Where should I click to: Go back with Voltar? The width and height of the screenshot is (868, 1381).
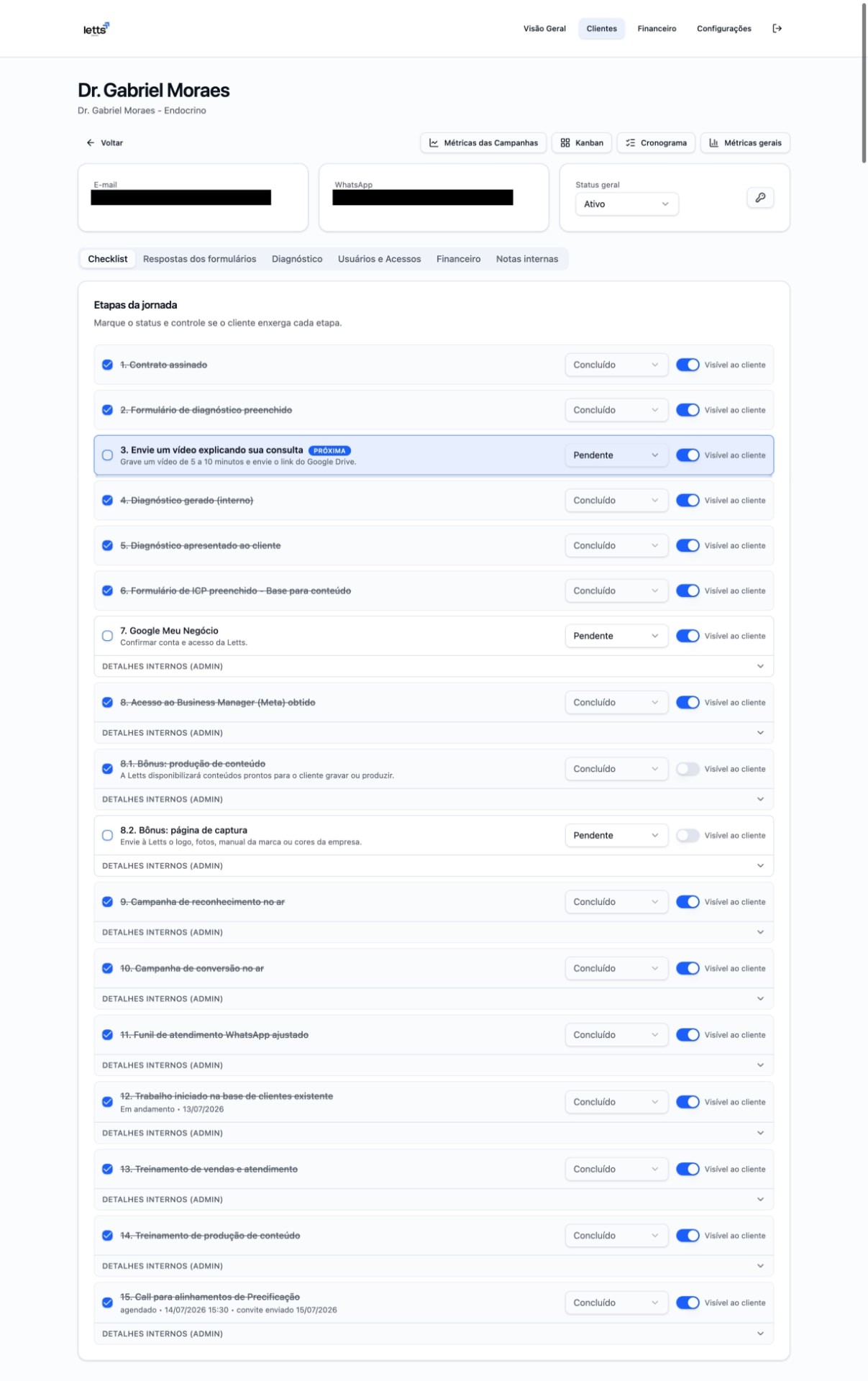coord(104,142)
